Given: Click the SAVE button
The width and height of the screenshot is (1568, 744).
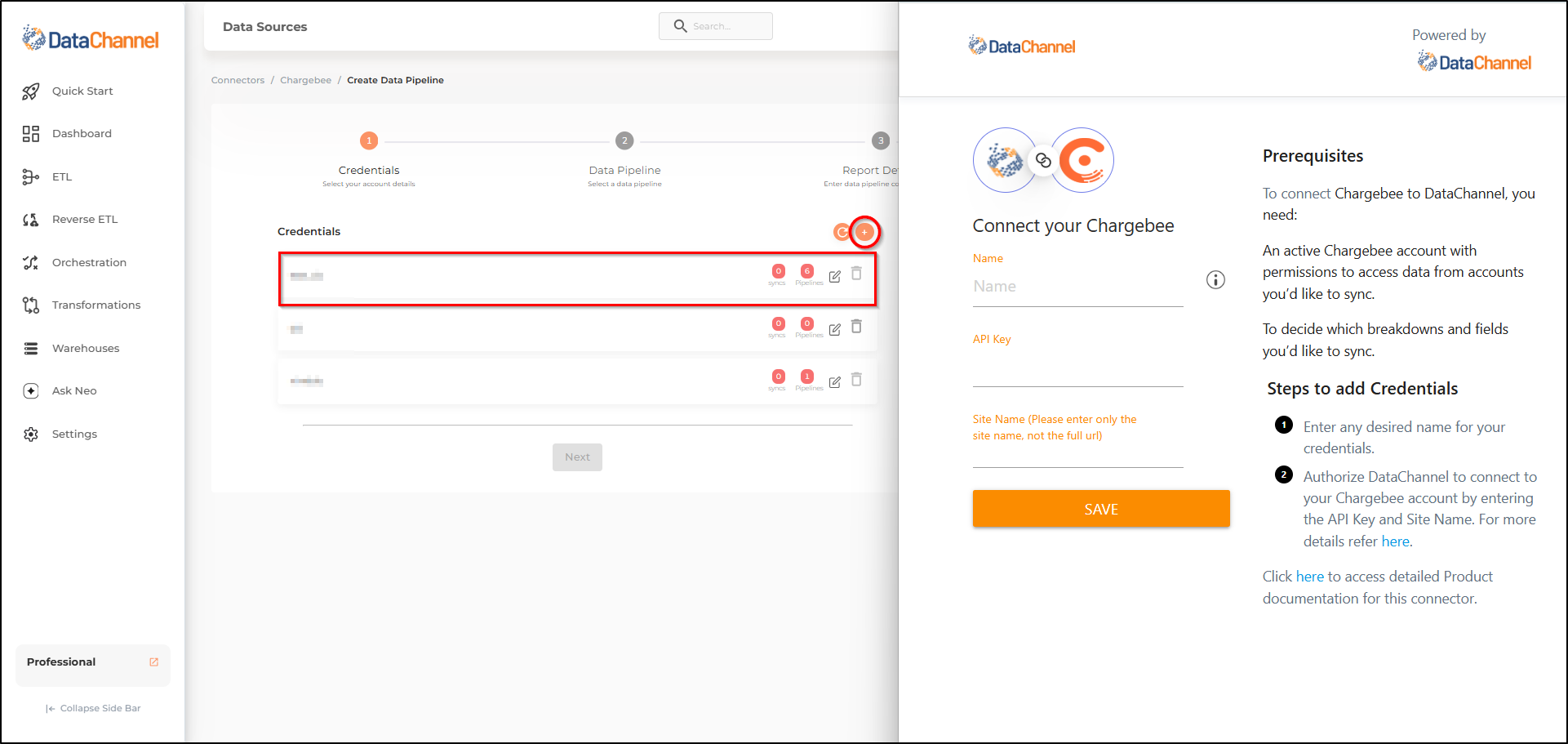Looking at the screenshot, I should click(1101, 509).
